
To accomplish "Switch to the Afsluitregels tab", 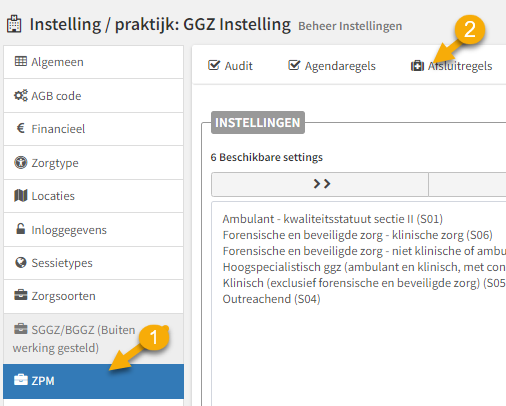I will coord(451,66).
